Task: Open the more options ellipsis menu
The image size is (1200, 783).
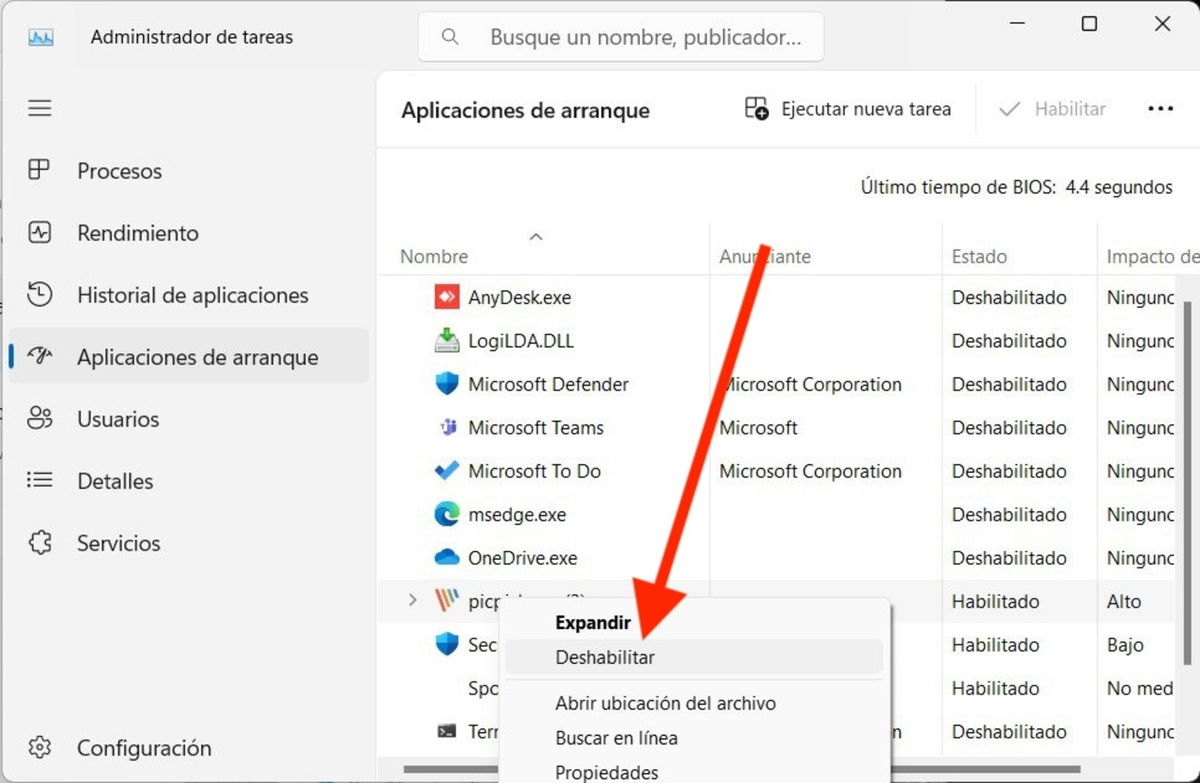Action: [1160, 109]
